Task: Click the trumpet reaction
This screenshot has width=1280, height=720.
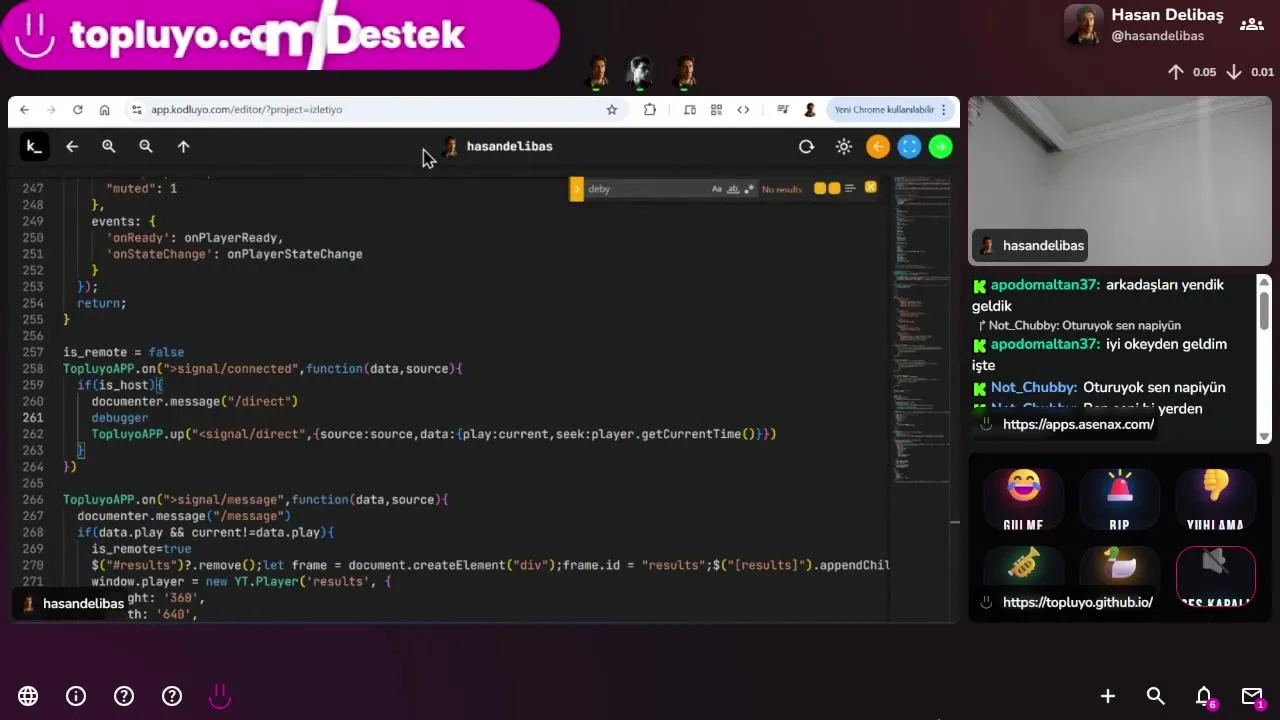Action: [x=1023, y=566]
